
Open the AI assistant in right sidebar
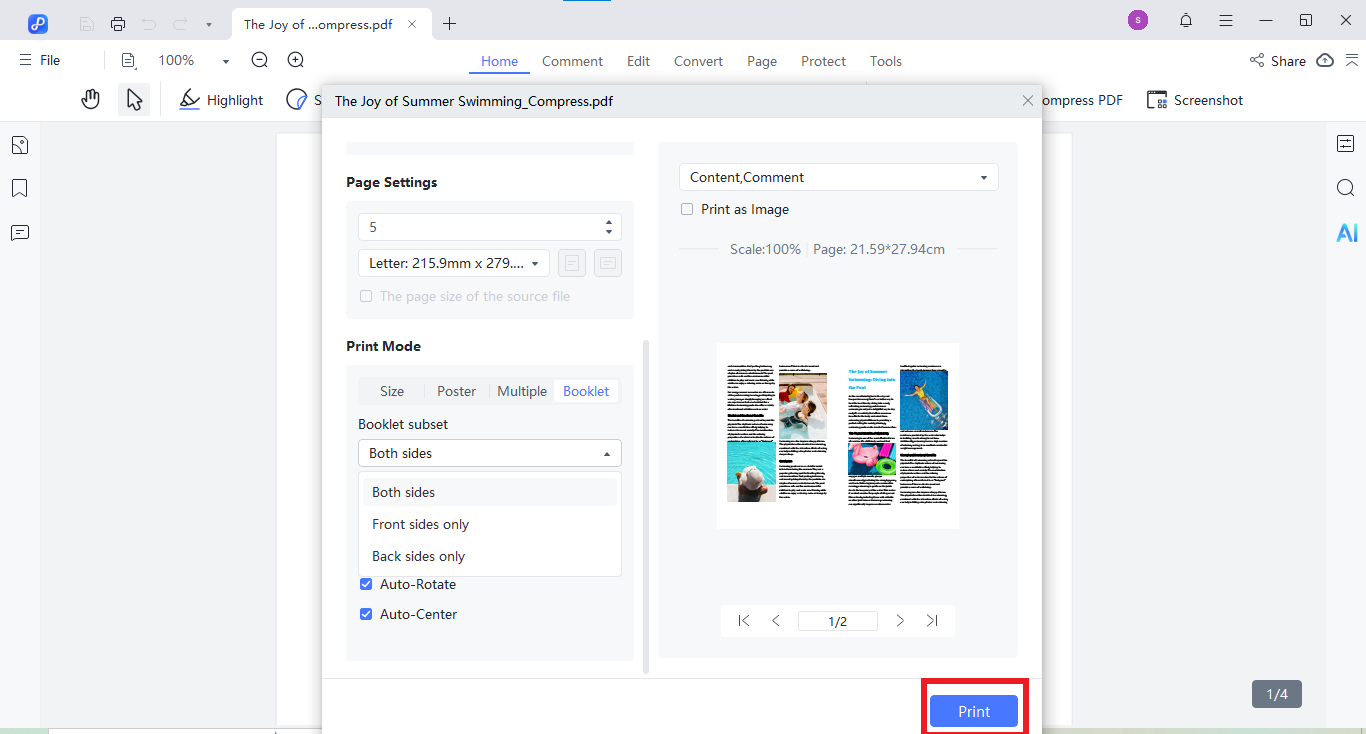tap(1347, 233)
